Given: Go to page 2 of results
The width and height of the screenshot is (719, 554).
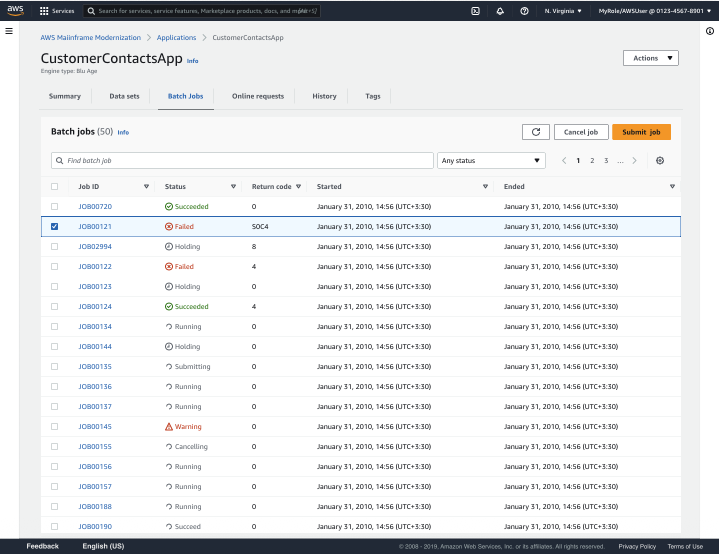Looking at the screenshot, I should tap(592, 161).
